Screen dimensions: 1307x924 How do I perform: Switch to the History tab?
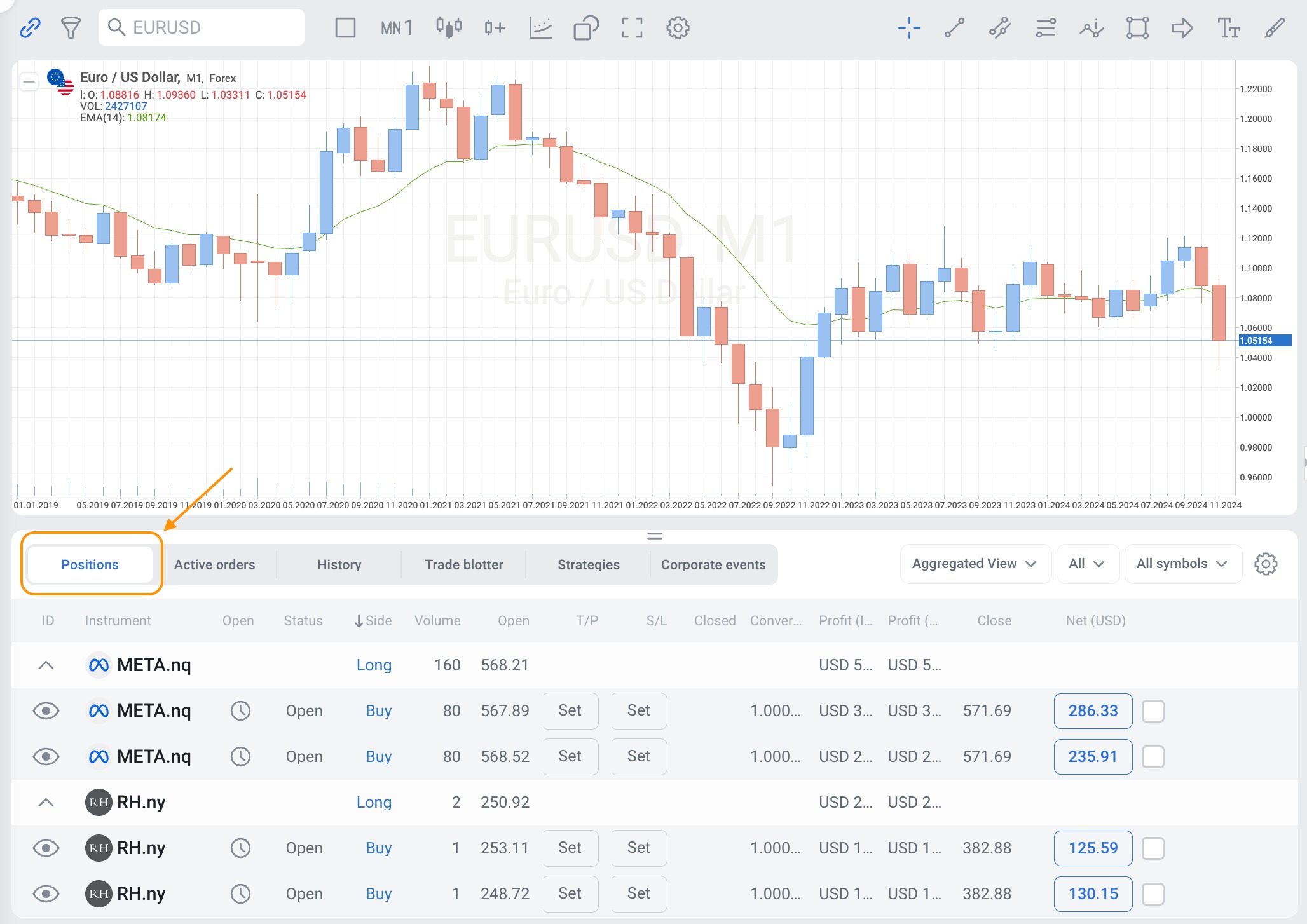pyautogui.click(x=339, y=564)
